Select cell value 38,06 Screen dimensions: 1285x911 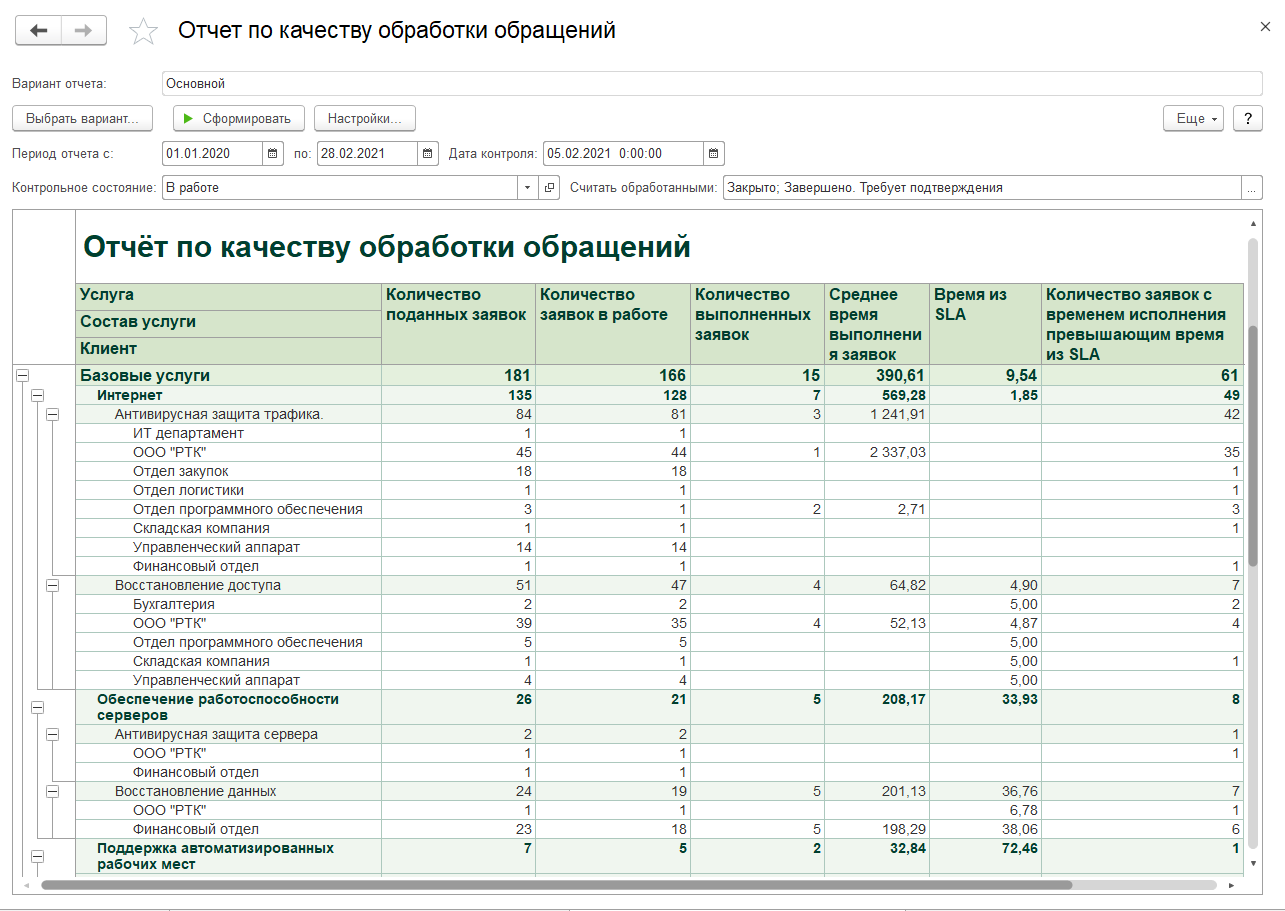click(x=985, y=829)
